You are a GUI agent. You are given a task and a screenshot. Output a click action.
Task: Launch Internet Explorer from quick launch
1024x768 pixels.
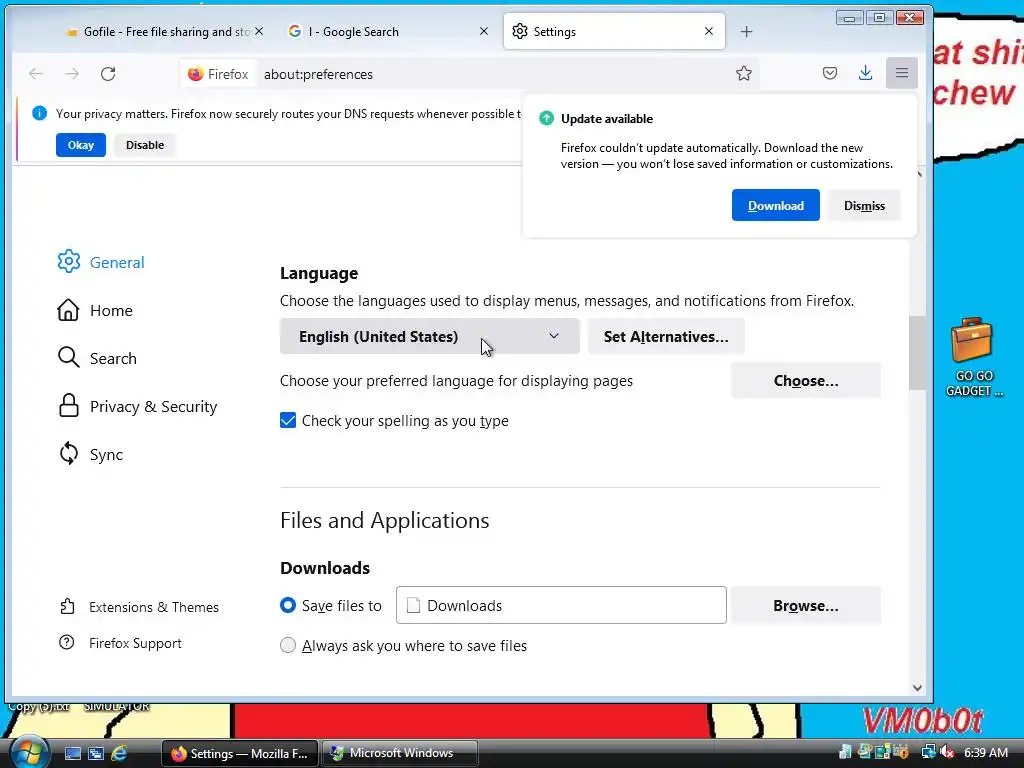120,753
